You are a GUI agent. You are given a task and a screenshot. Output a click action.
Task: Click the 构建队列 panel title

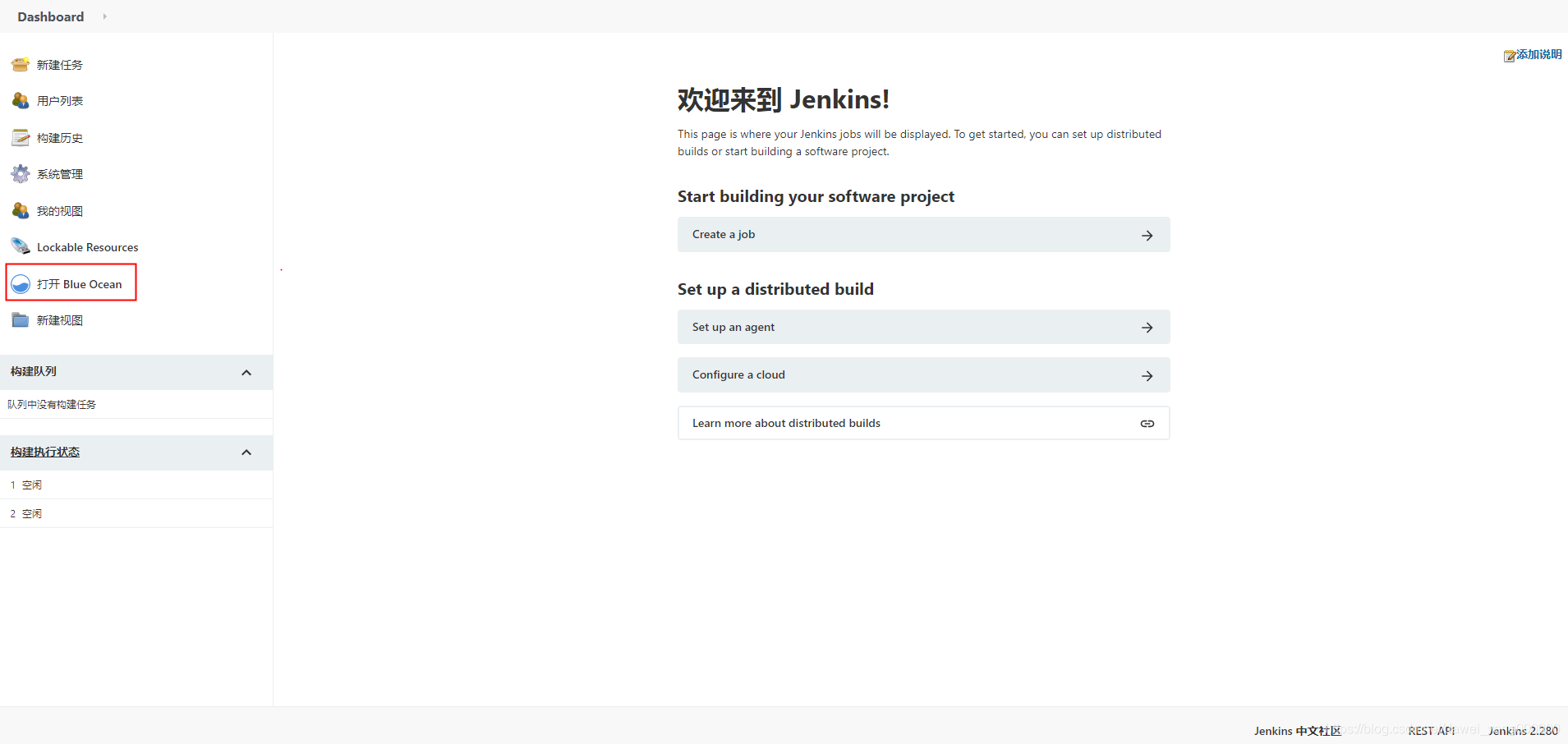point(34,372)
